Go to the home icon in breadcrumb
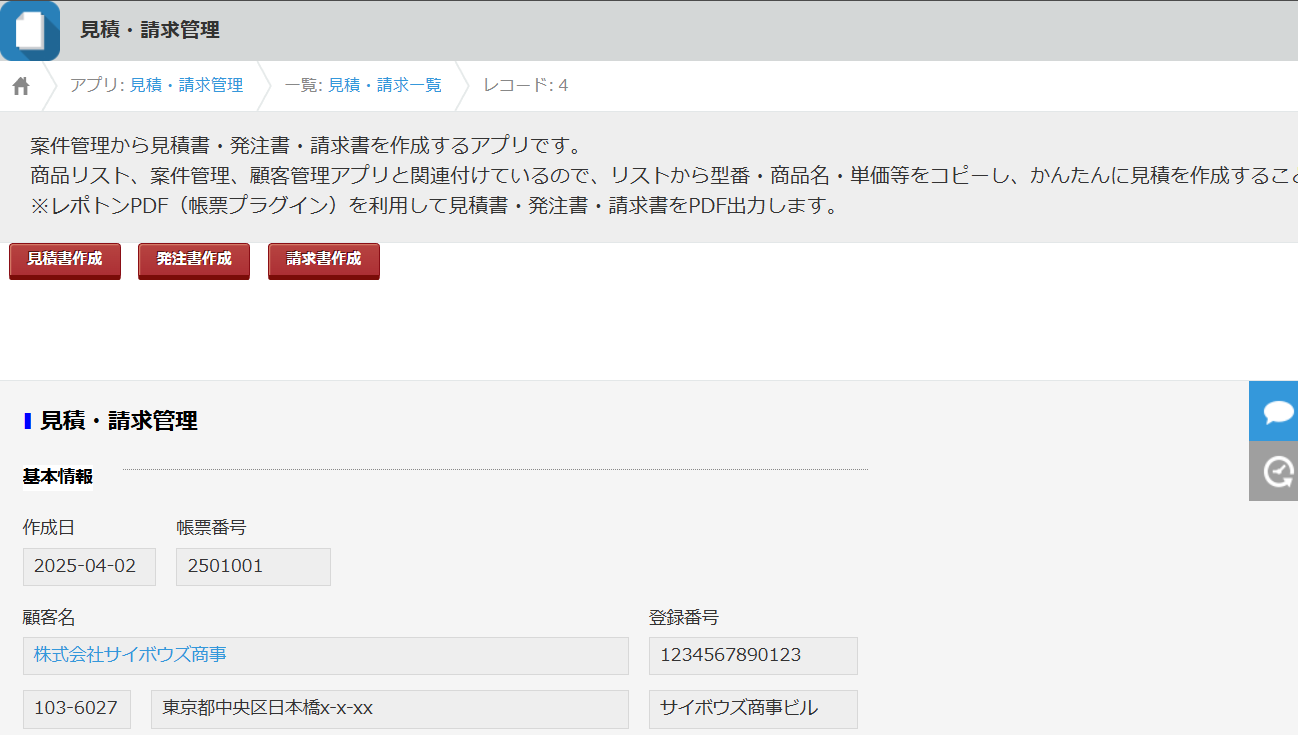Image resolution: width=1298 pixels, height=735 pixels. (21, 86)
